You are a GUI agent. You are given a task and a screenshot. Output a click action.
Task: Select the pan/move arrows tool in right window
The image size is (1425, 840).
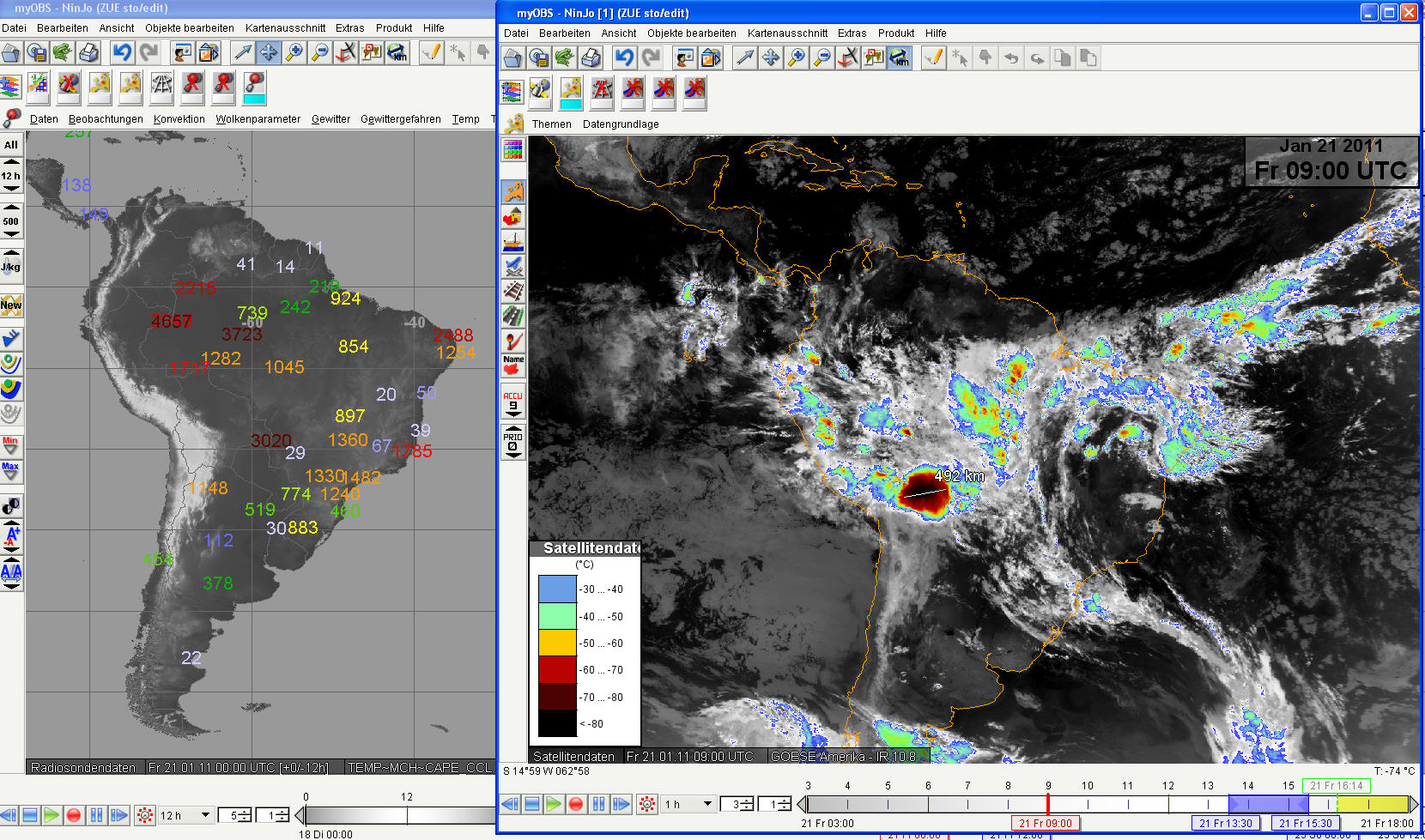tap(771, 58)
